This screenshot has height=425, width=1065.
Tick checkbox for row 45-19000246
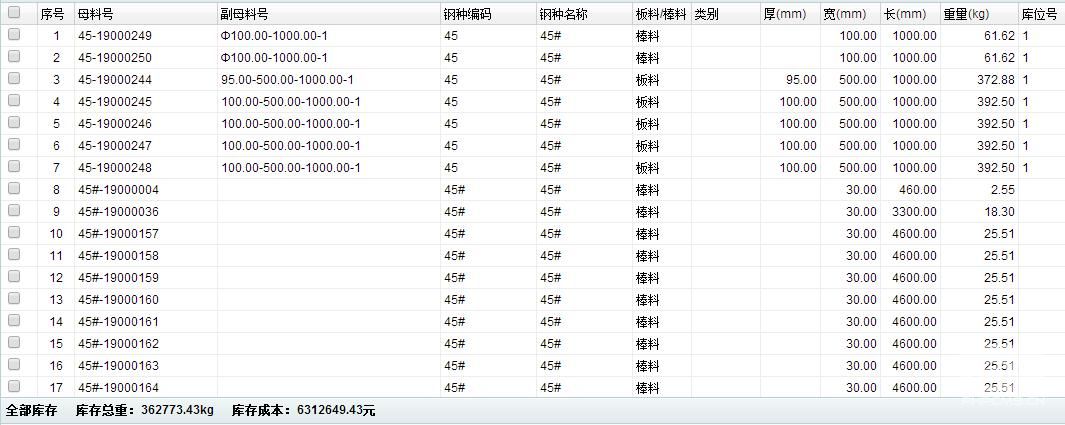[14, 122]
